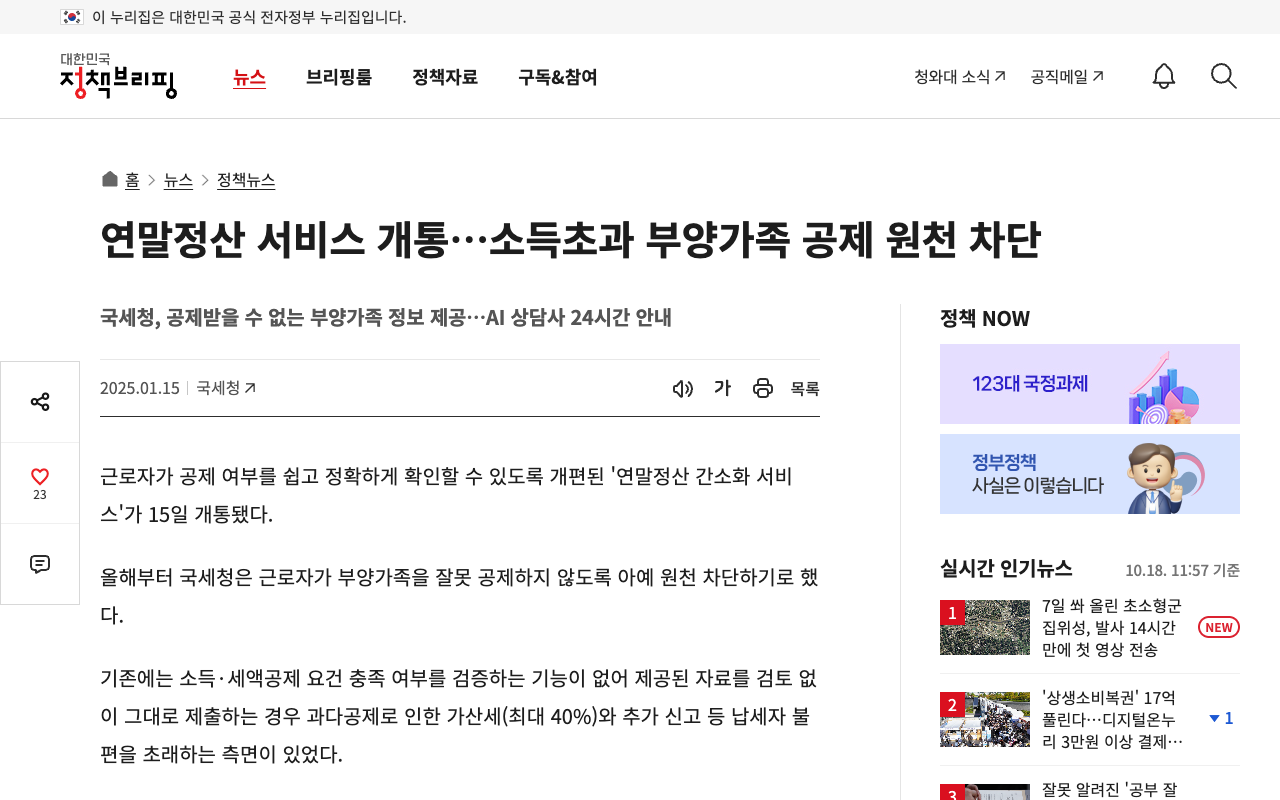1280x800 pixels.
Task: Open the 국세청 source link
Action: (226, 388)
